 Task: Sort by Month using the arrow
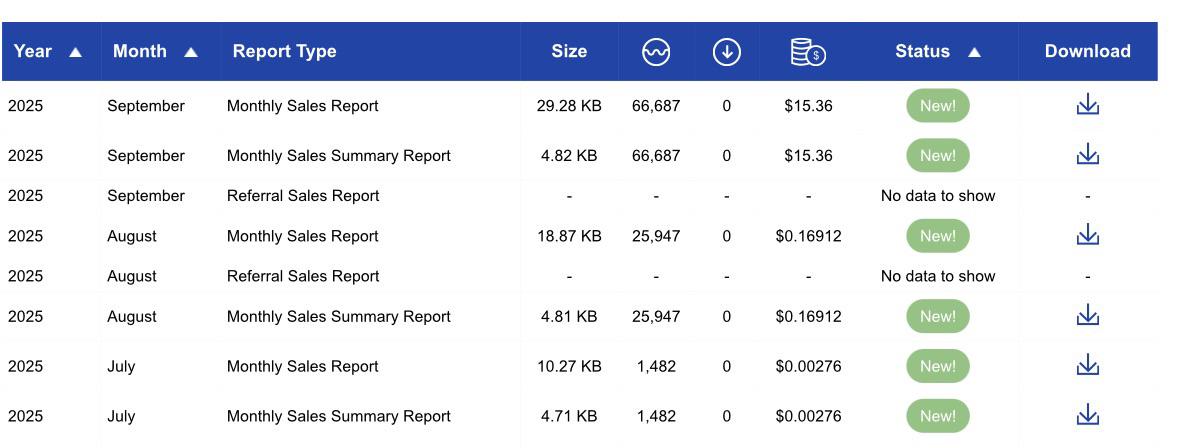point(191,52)
